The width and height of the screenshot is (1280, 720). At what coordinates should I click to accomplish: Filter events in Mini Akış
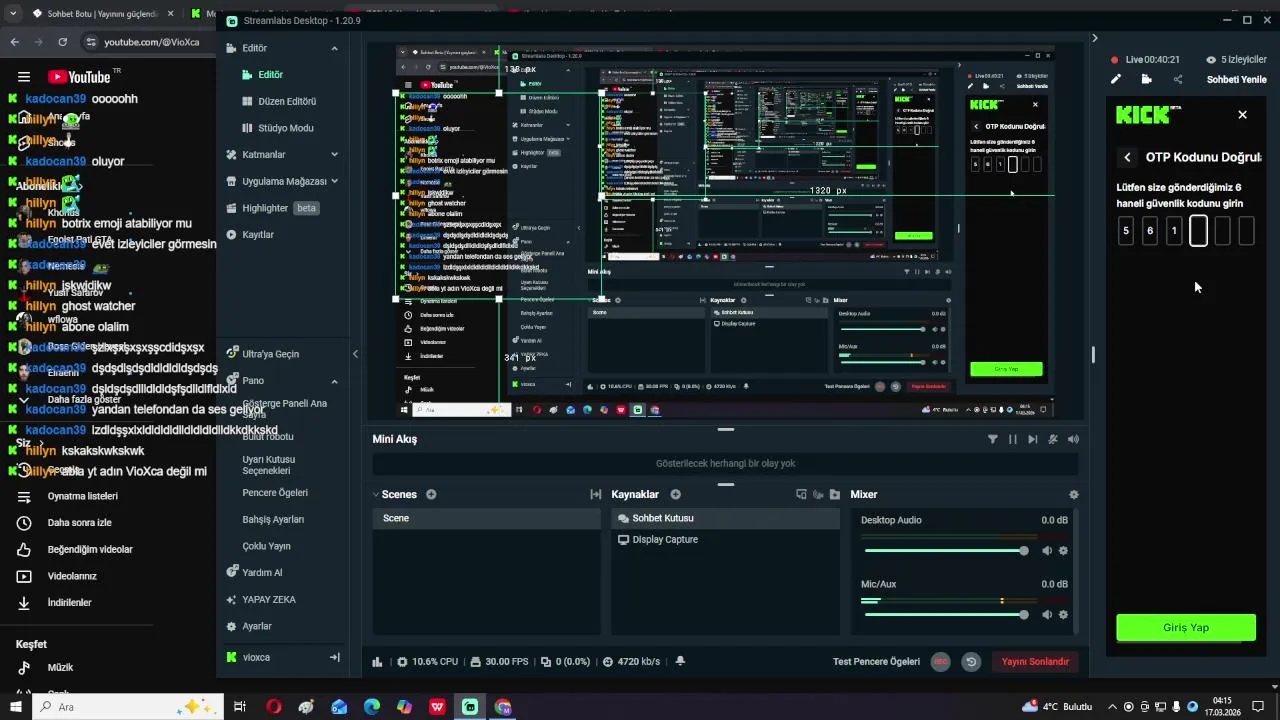pyautogui.click(x=992, y=439)
